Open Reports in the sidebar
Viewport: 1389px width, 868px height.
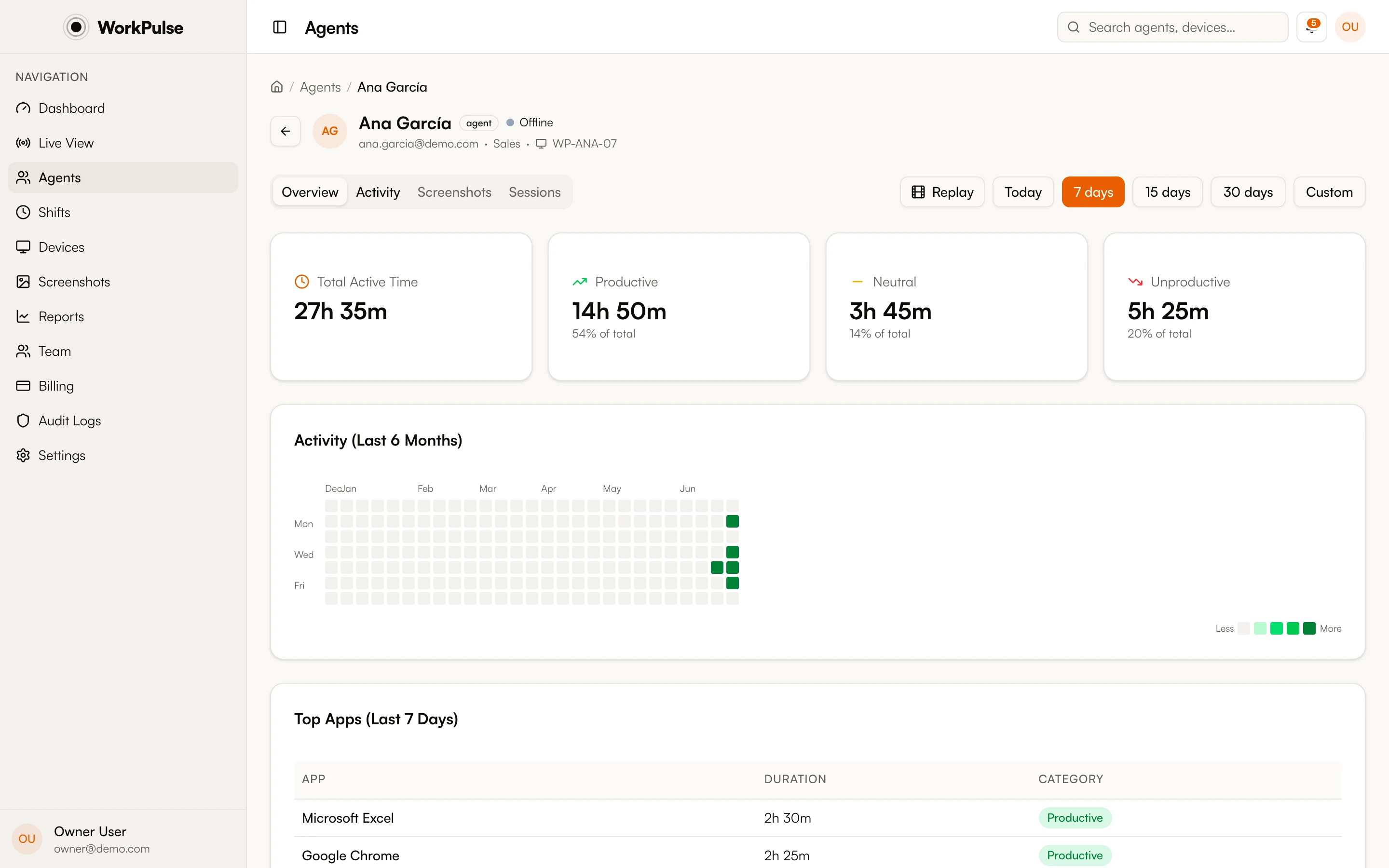123,317
